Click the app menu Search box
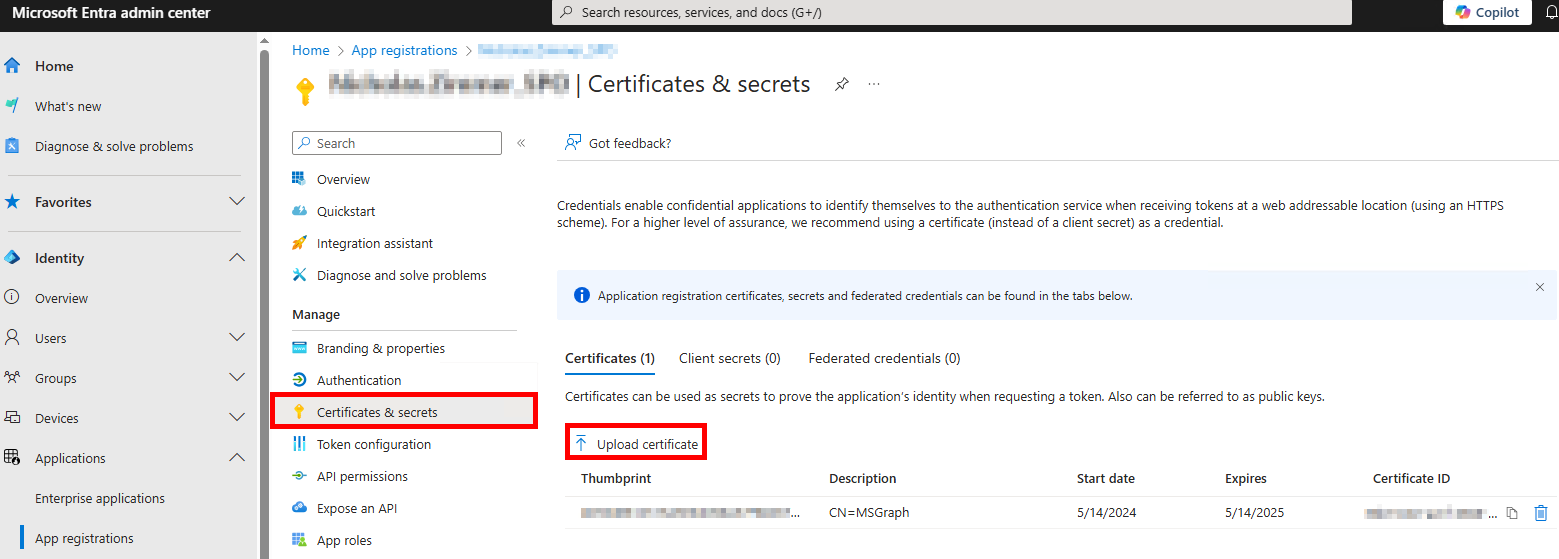The image size is (1559, 559). 397,143
